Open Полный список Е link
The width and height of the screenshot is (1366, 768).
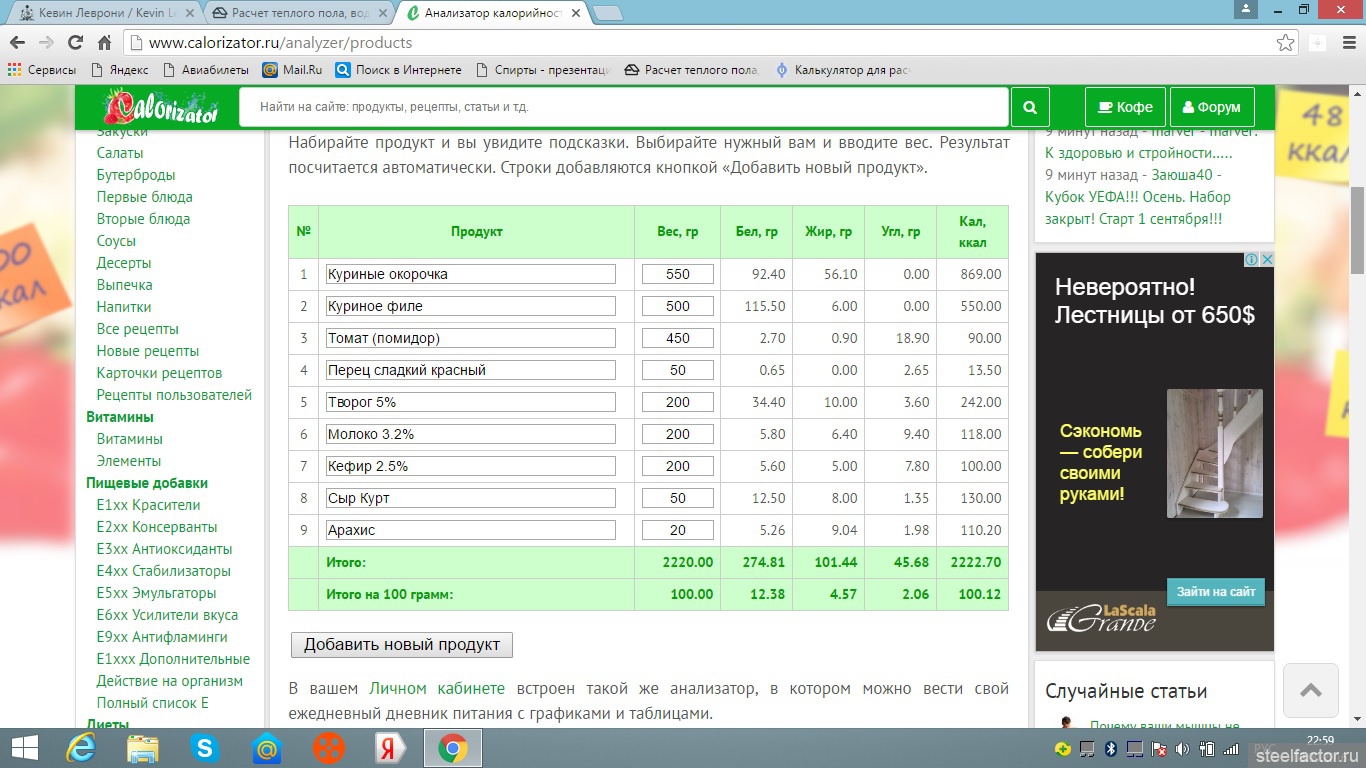(153, 703)
